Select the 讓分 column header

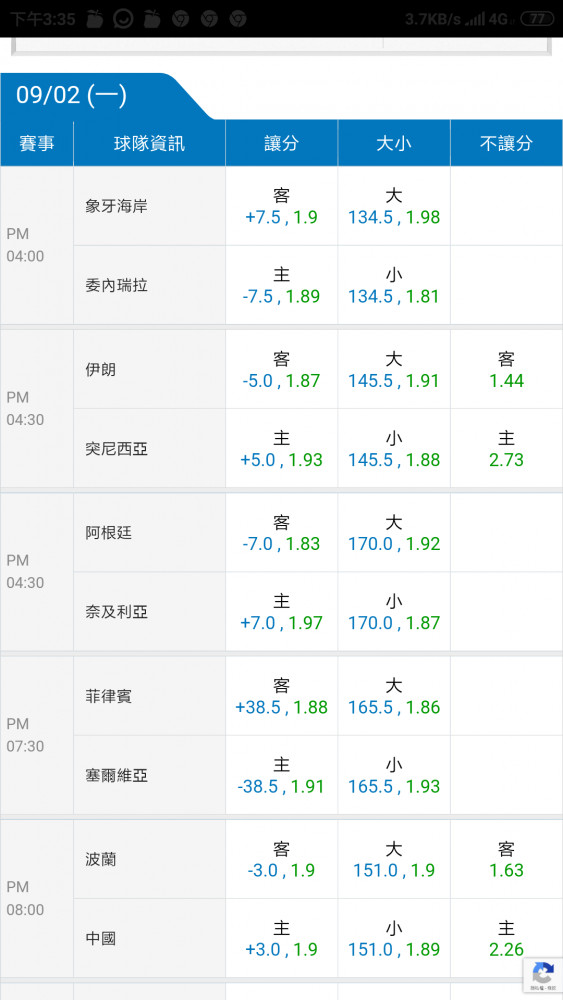[x=281, y=143]
